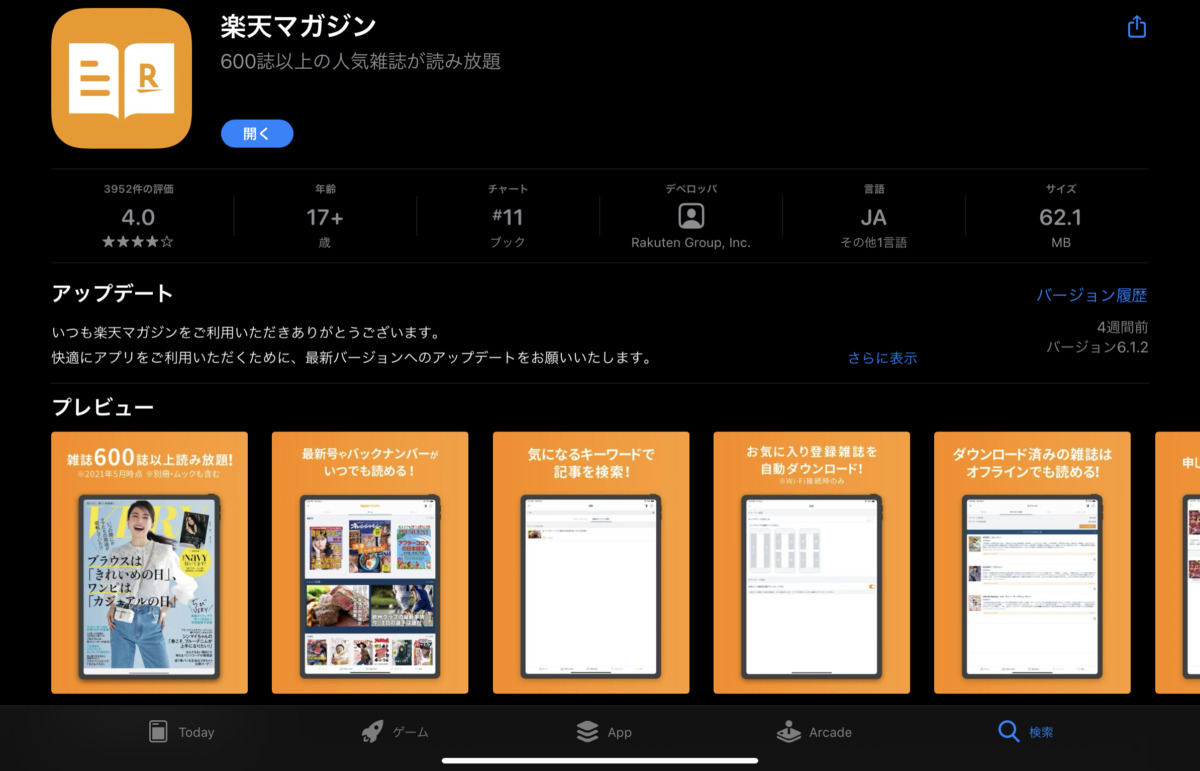Image resolution: width=1200 pixels, height=771 pixels.
Task: Tap the #11 chart ranking
Action: 508,217
